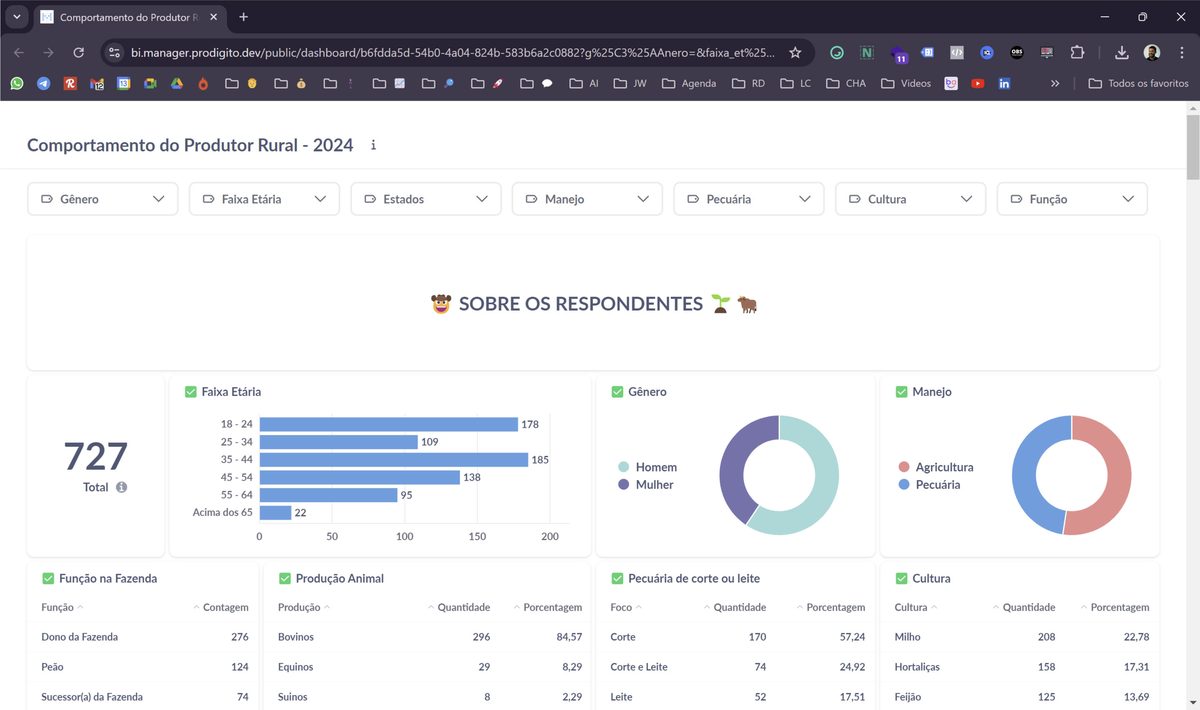Click the Pecuária legend color dot
This screenshot has height=710, width=1200.
point(903,484)
